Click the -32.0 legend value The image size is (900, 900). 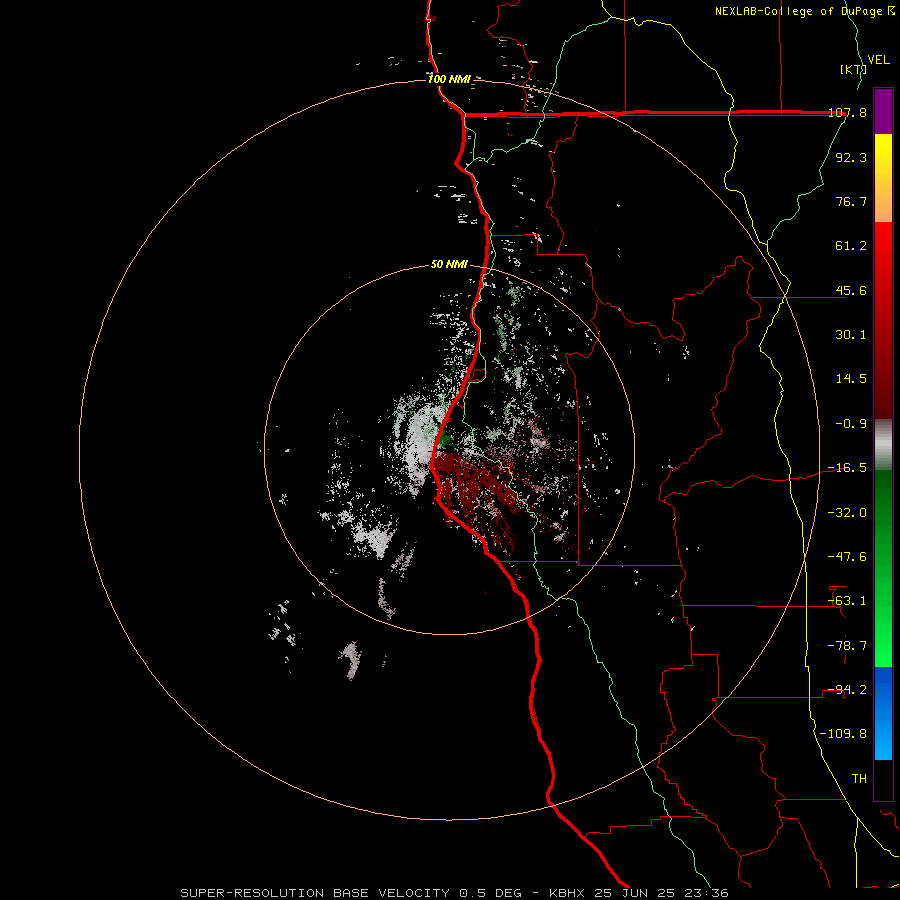coord(847,513)
